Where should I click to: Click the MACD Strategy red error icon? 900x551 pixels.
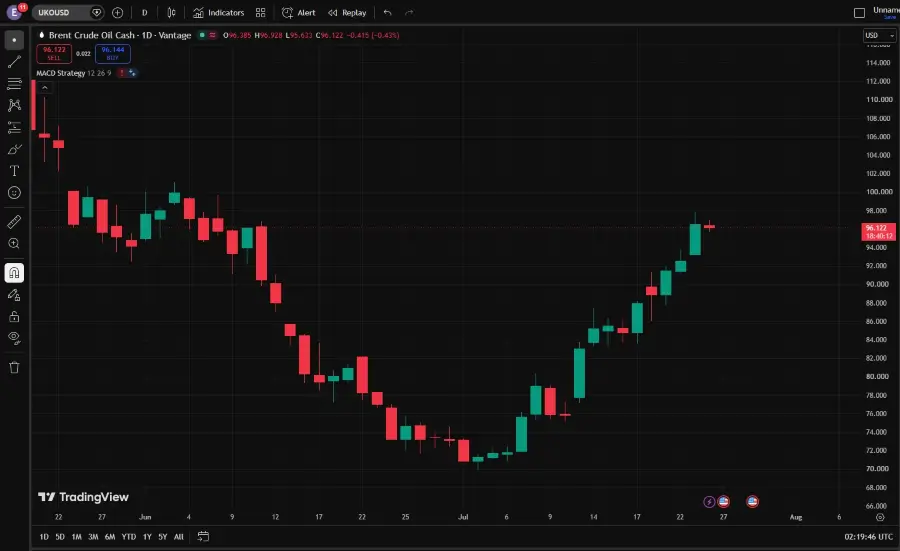[x=122, y=73]
